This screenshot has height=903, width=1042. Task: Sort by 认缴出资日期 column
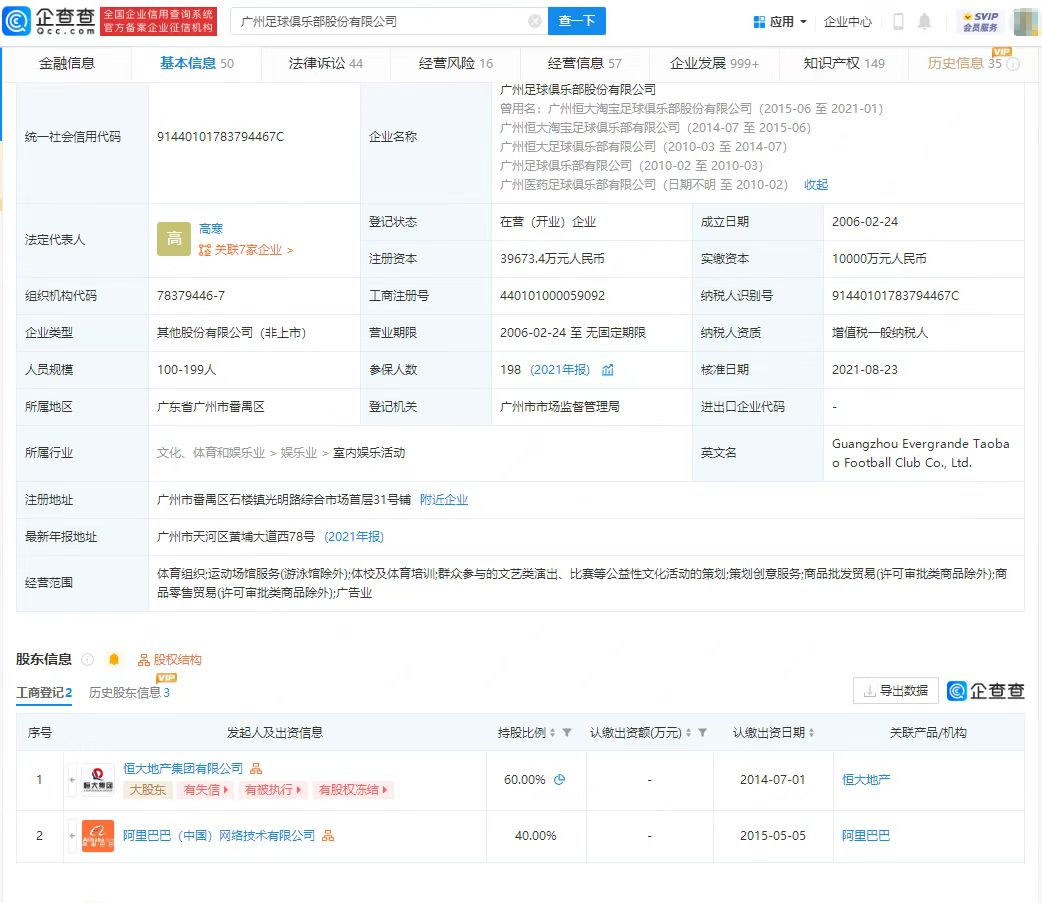click(814, 733)
